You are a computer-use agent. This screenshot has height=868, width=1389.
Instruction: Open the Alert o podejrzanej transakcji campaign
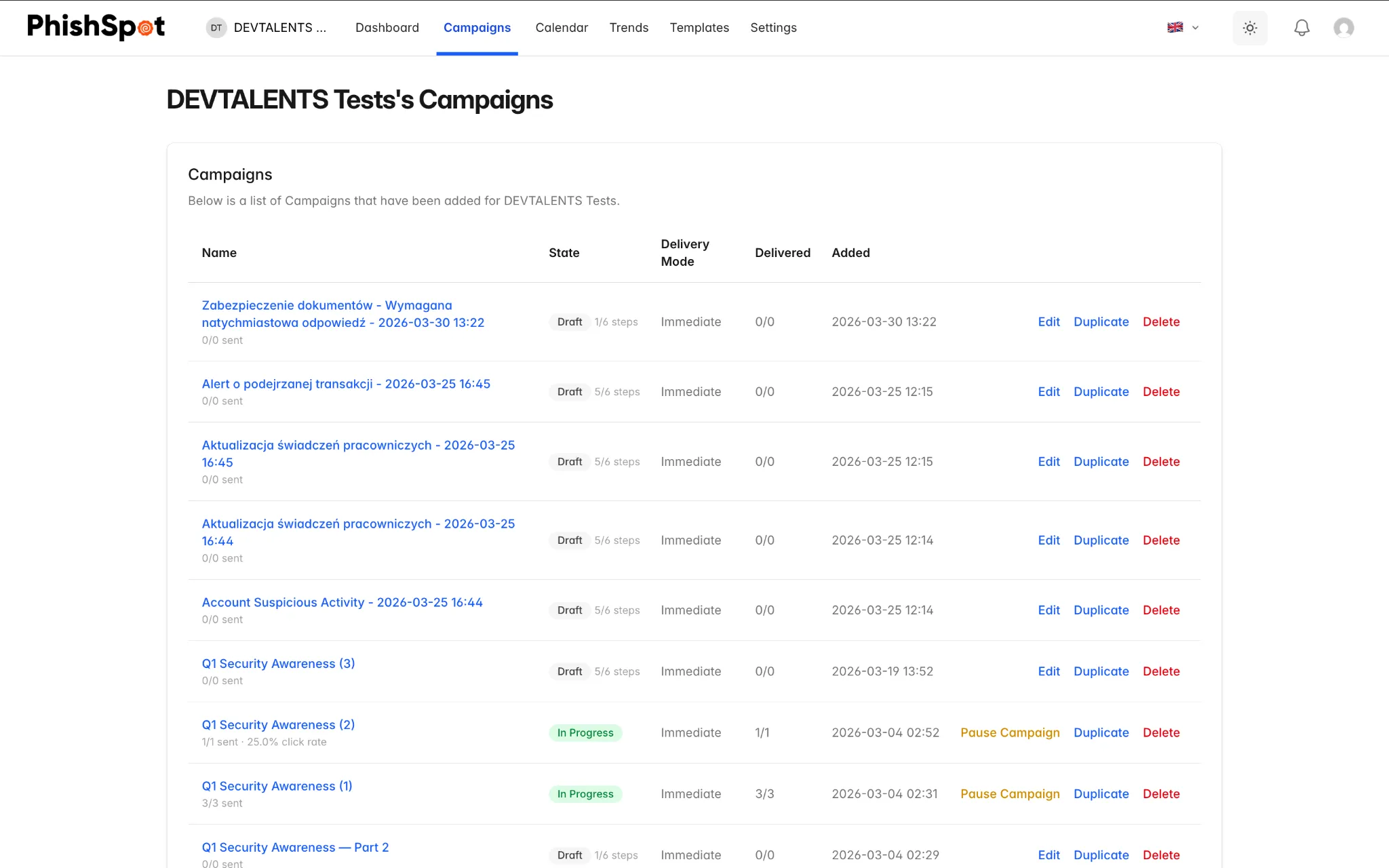coord(346,384)
